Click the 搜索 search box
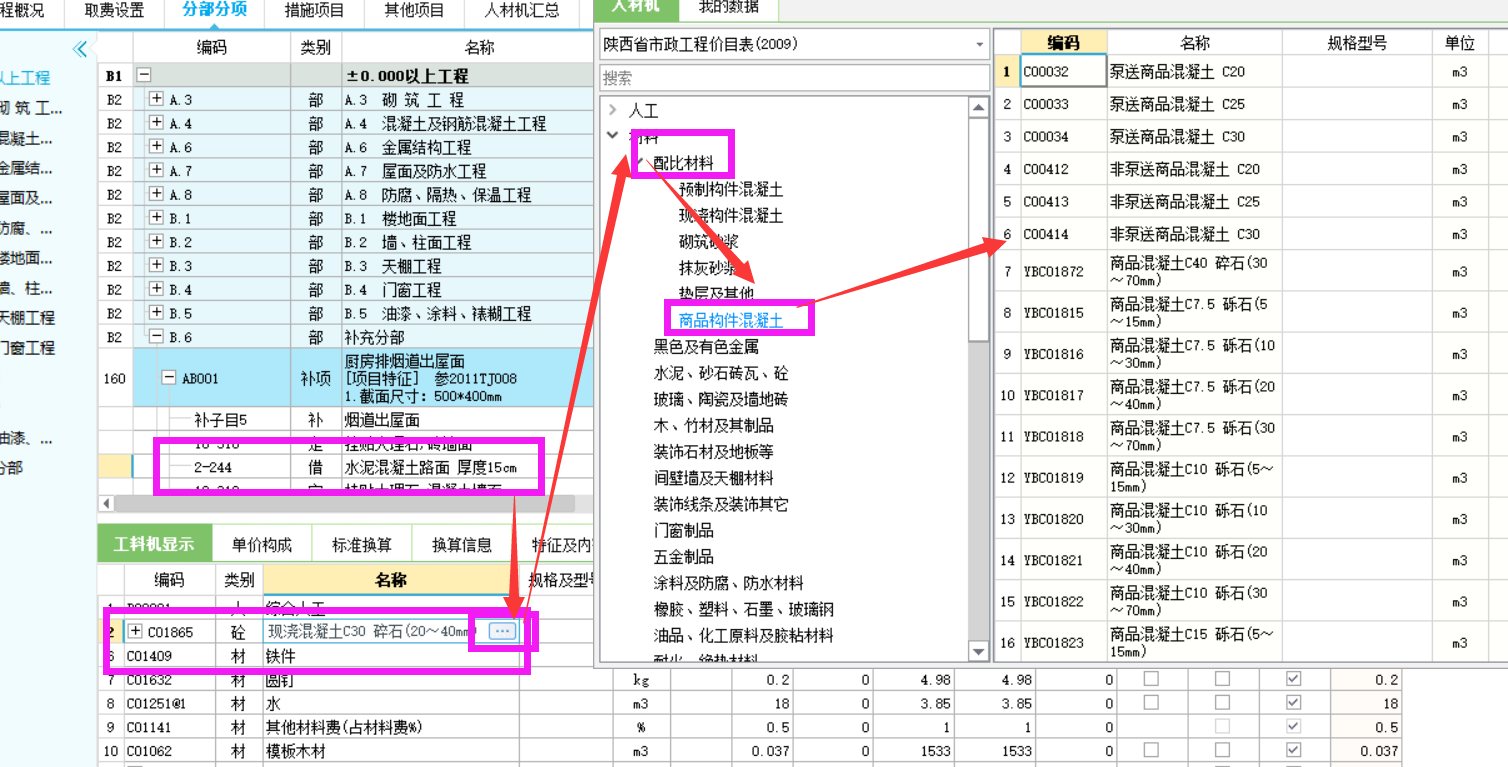The height and width of the screenshot is (767, 1508). [x=795, y=78]
